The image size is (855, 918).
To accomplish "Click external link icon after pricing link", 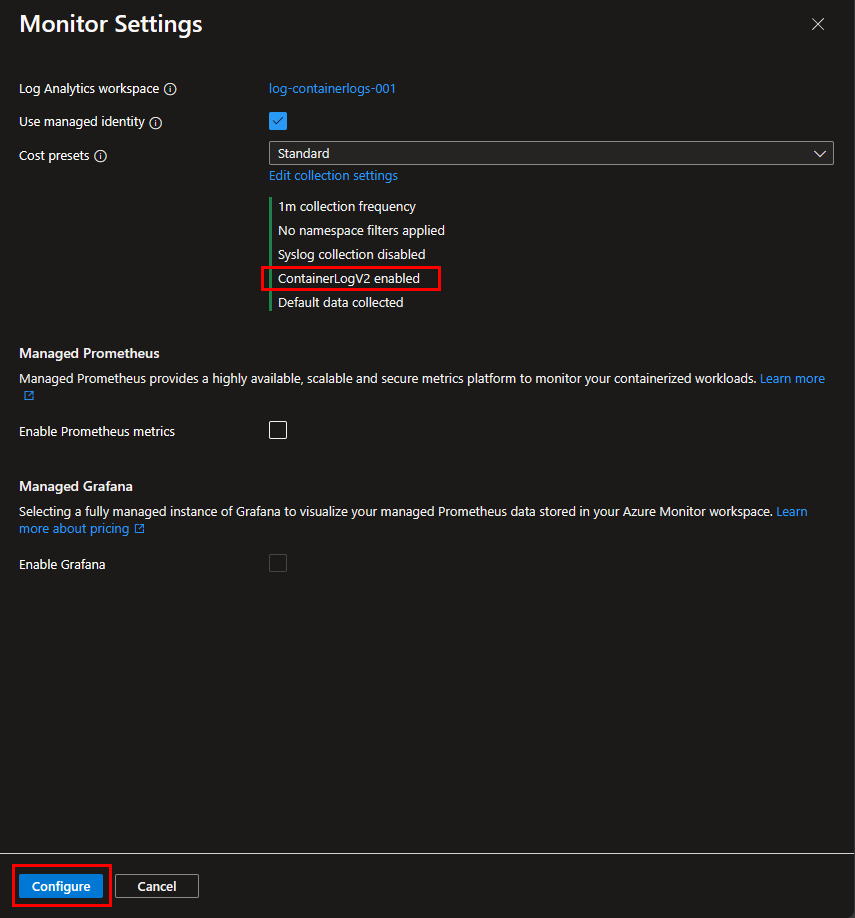I will tap(139, 529).
